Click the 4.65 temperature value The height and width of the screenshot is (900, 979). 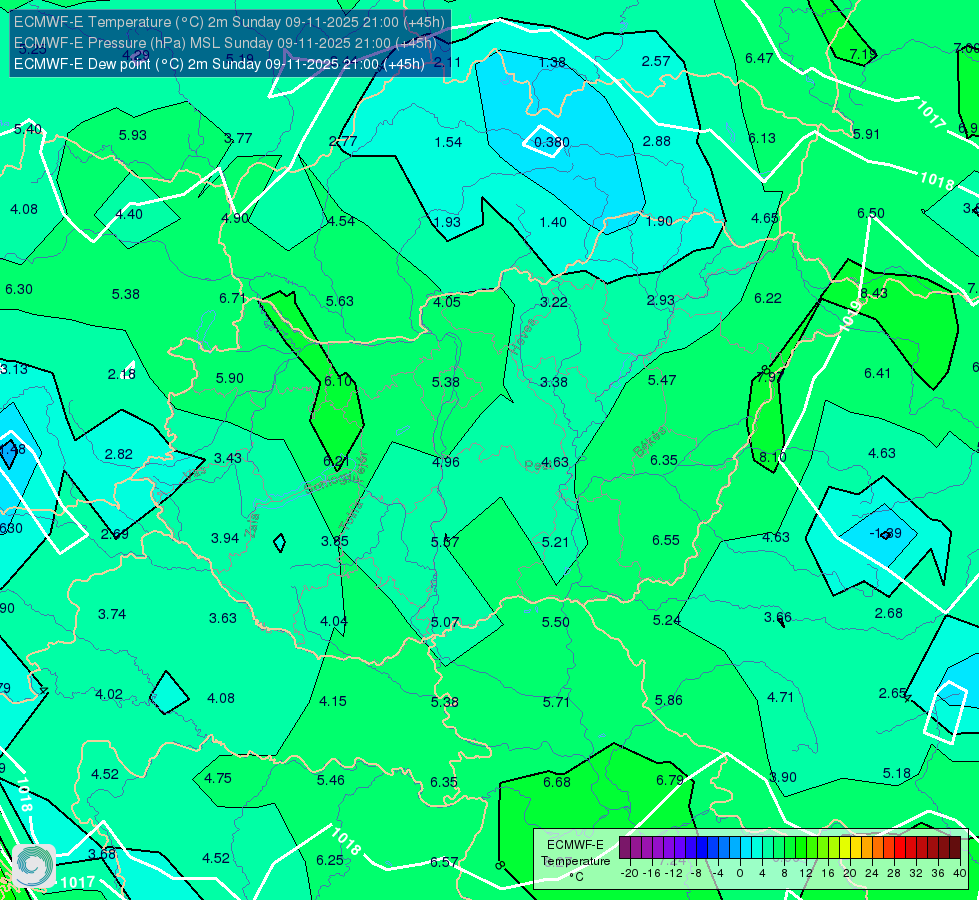(765, 219)
